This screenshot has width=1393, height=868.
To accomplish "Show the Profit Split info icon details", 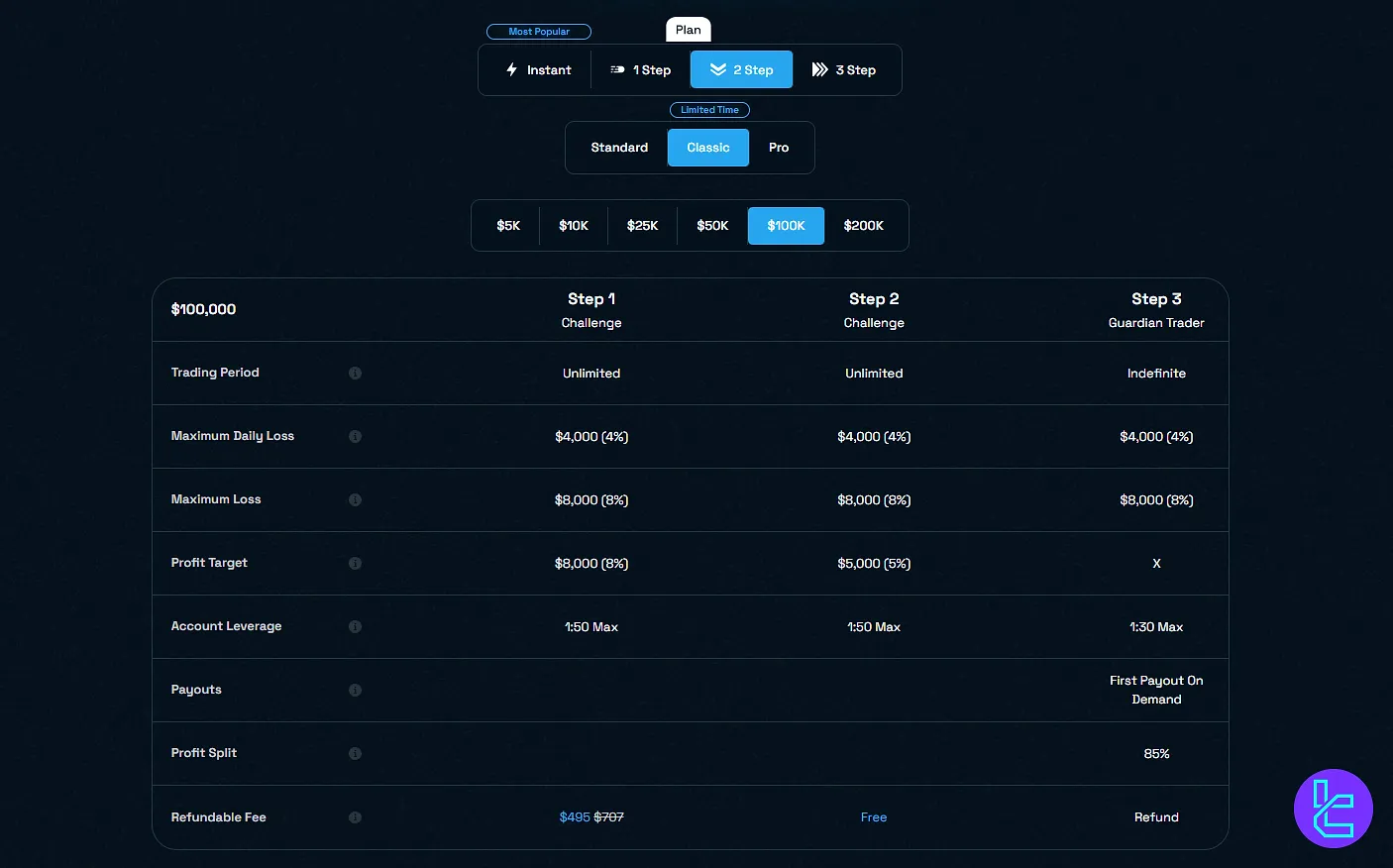I will (x=355, y=754).
